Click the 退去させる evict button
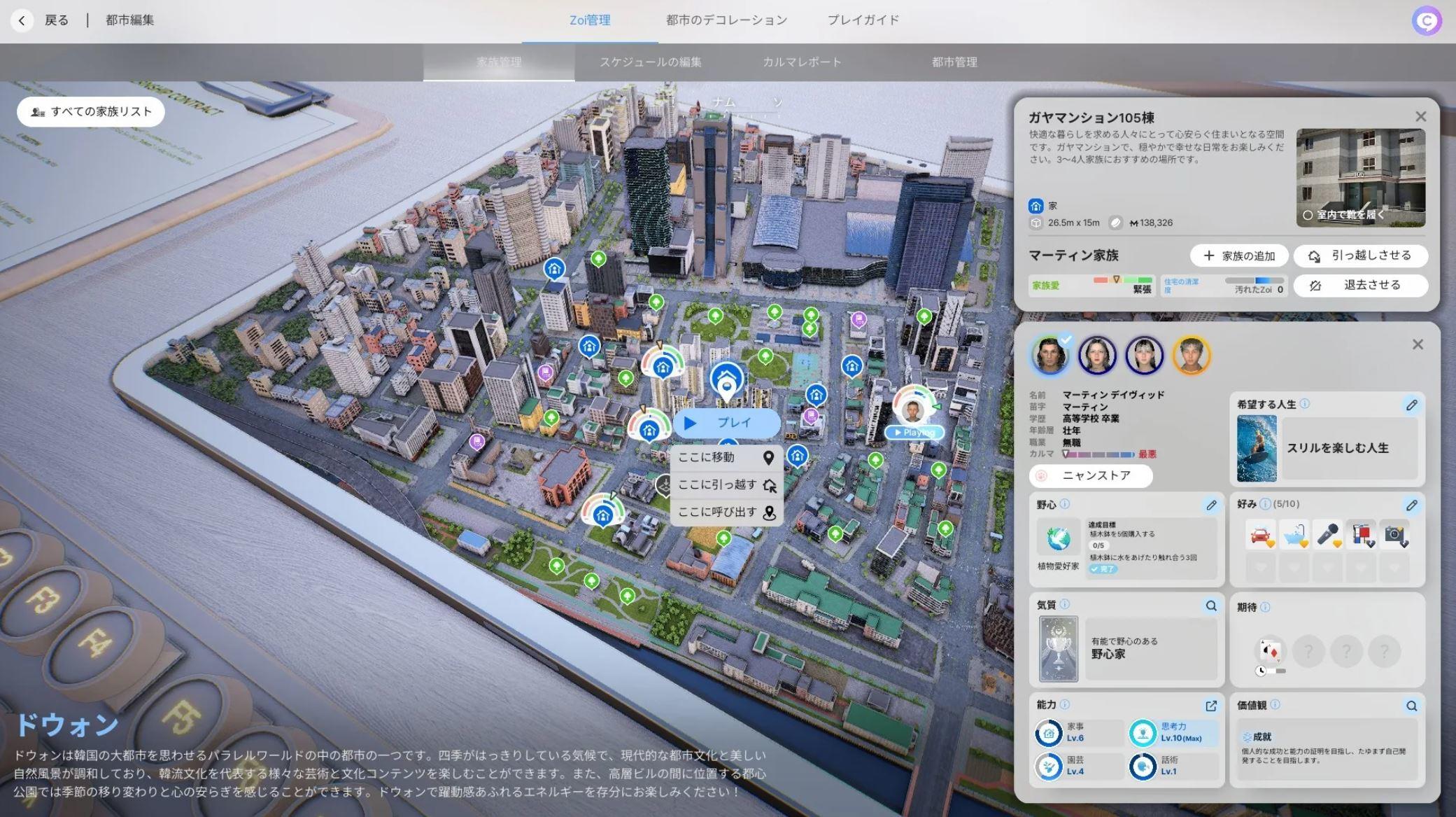Screen dimensions: 1456x817 (1360, 285)
